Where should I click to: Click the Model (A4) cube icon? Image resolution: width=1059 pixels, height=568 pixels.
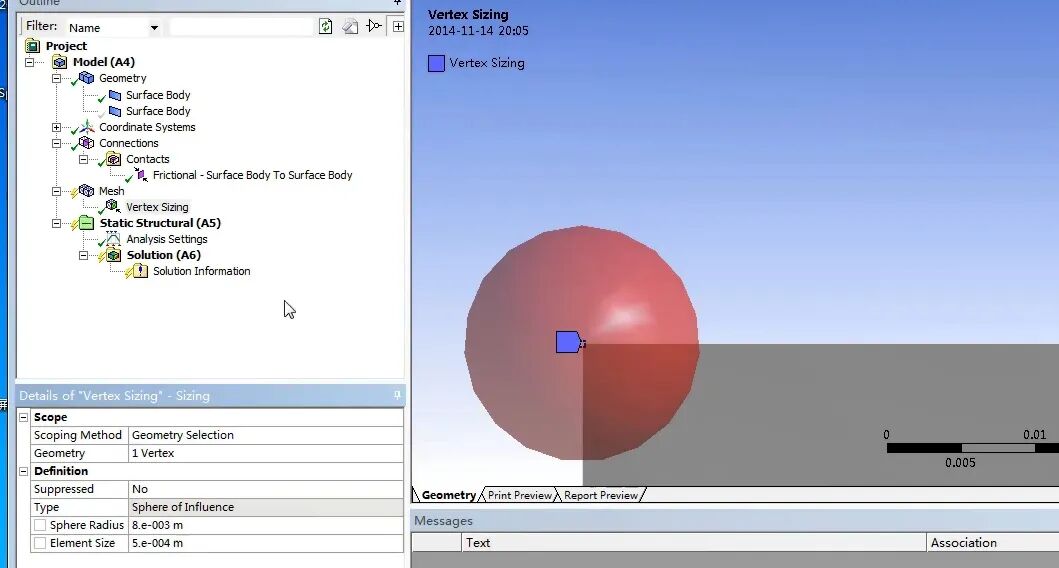[x=59, y=62]
